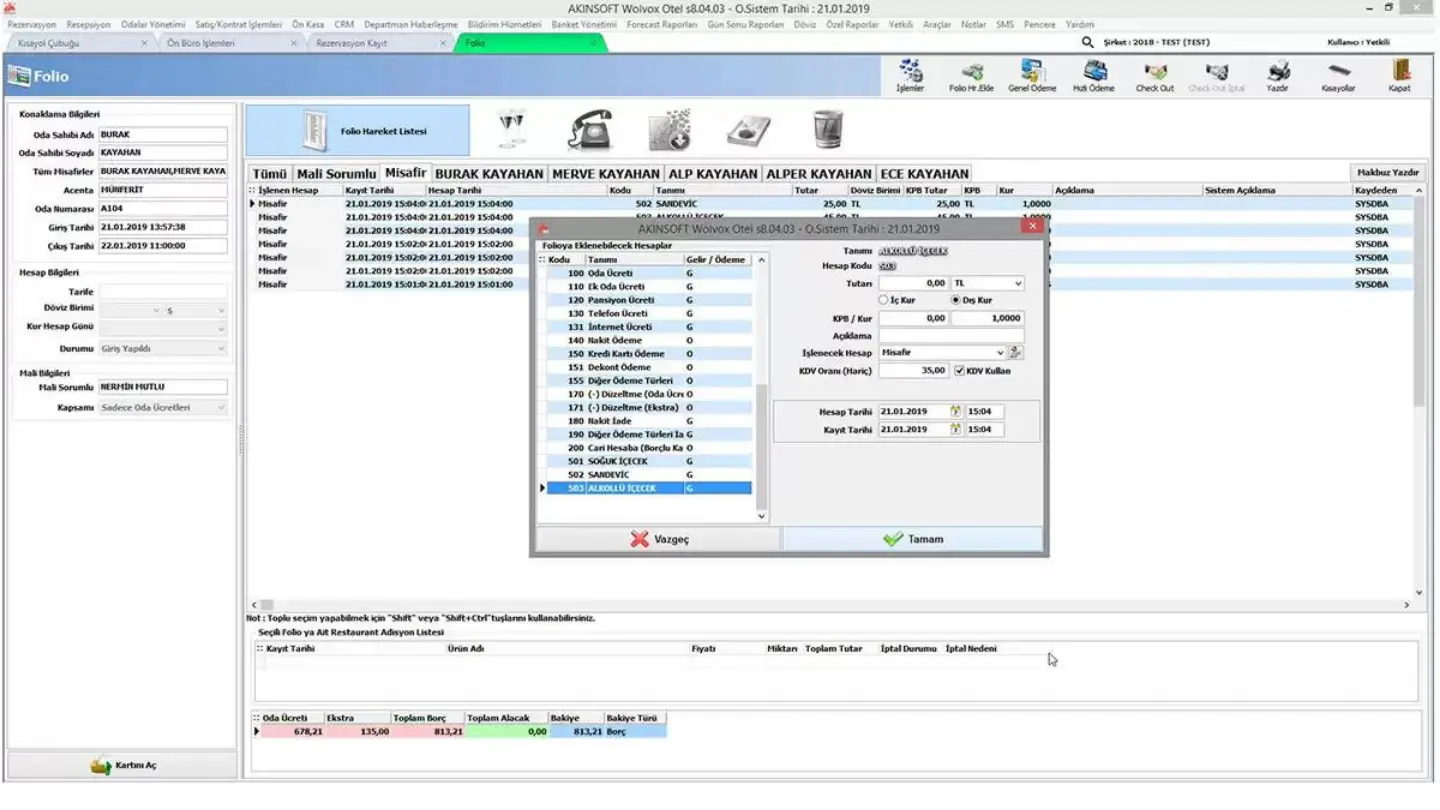Switch to the ALPER KAYAHAN tab
The height and width of the screenshot is (810, 1440).
coord(819,173)
